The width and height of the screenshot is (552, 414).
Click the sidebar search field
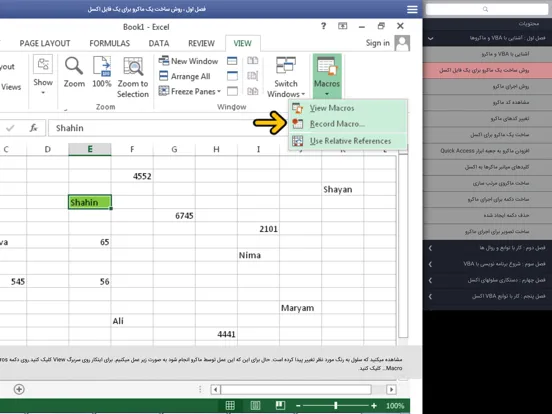(487, 9)
